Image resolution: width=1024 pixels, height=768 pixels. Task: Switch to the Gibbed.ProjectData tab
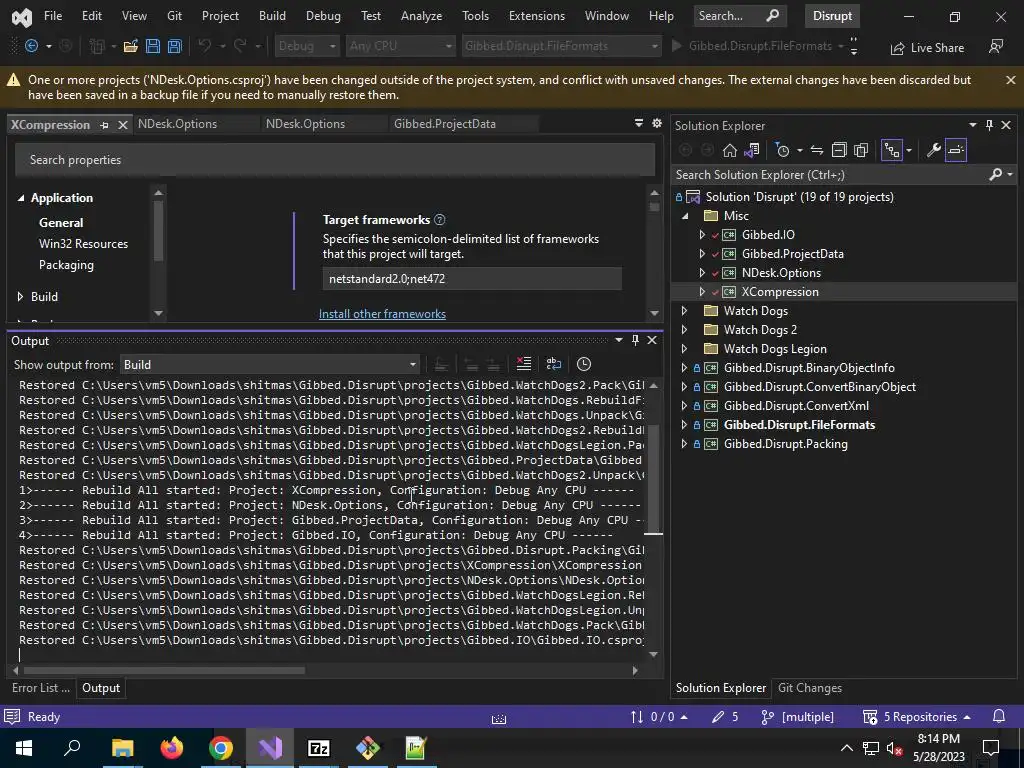tap(445, 123)
